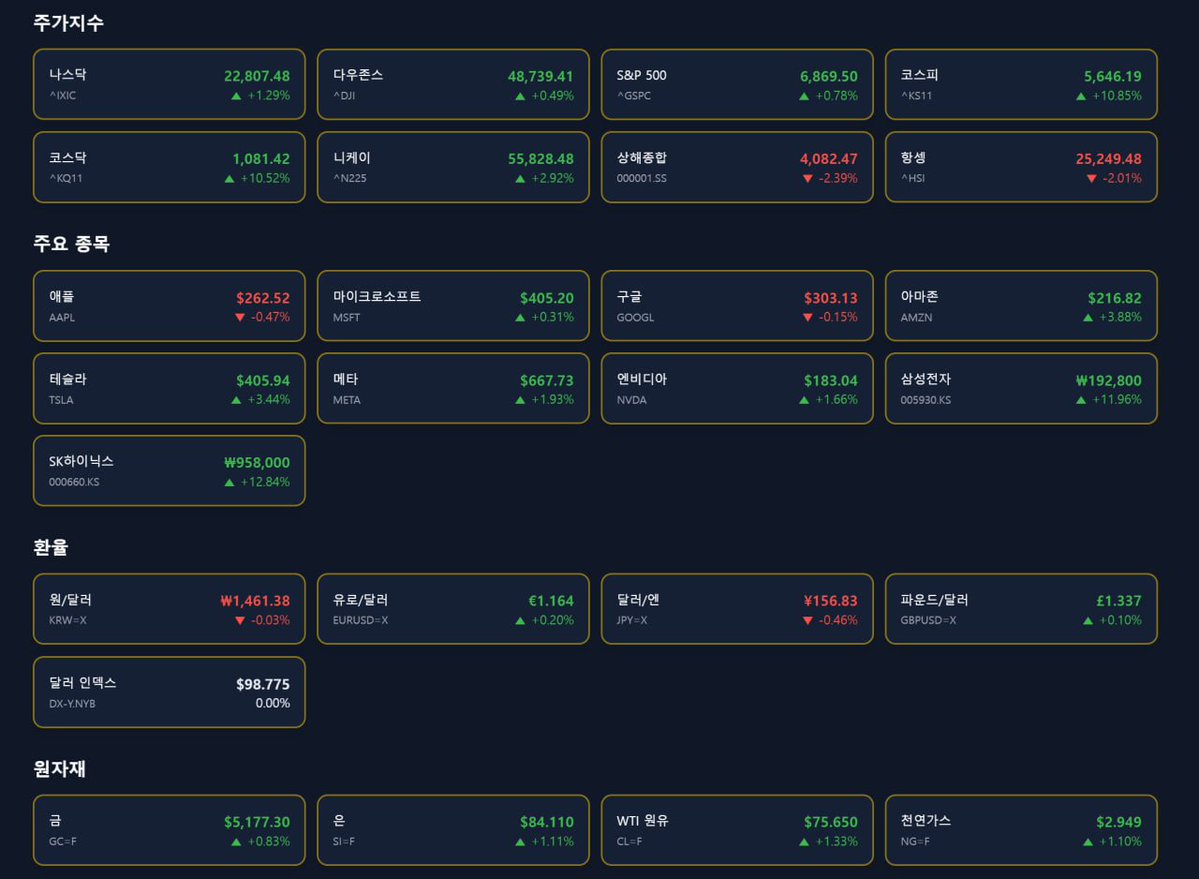Open the 코스피 ^KS11 card

tap(1021, 85)
